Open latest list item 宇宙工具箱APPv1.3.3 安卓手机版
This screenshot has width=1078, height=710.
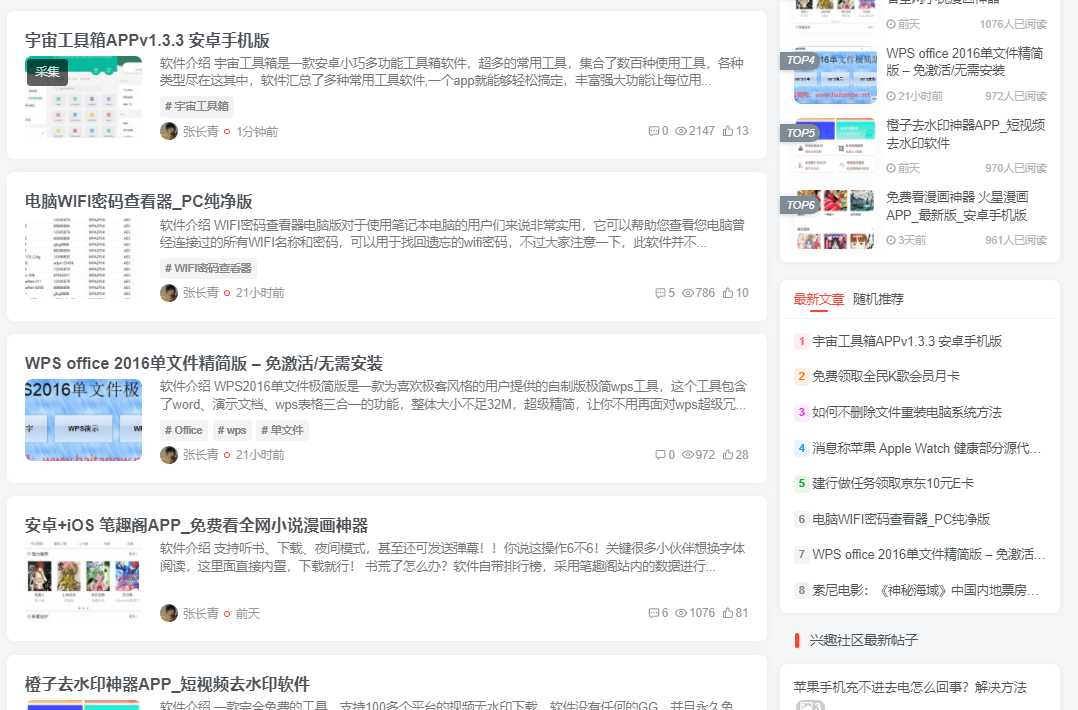tap(907, 341)
